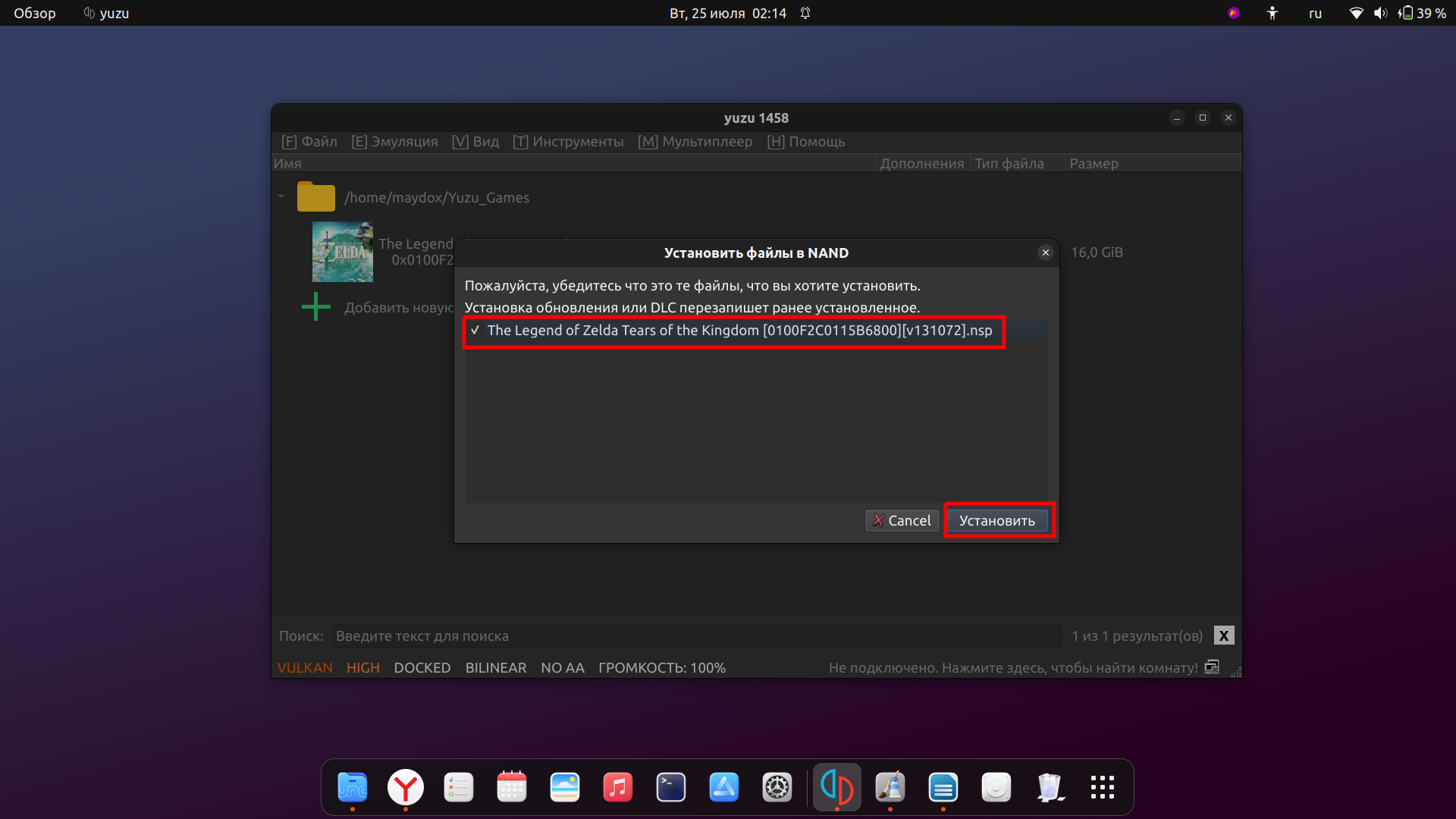Open the clock and calendar panel
This screenshot has width=1456, height=819.
click(728, 13)
